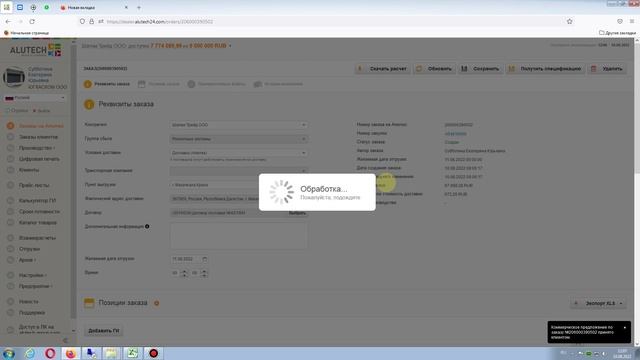The width and height of the screenshot is (640, 360).
Task: Click the hours stepper arrows
Action: (x=184, y=273)
